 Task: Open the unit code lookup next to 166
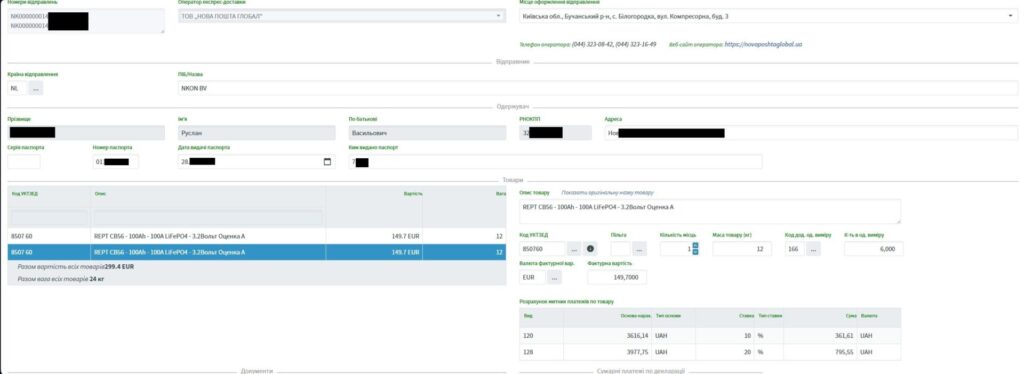pos(812,249)
